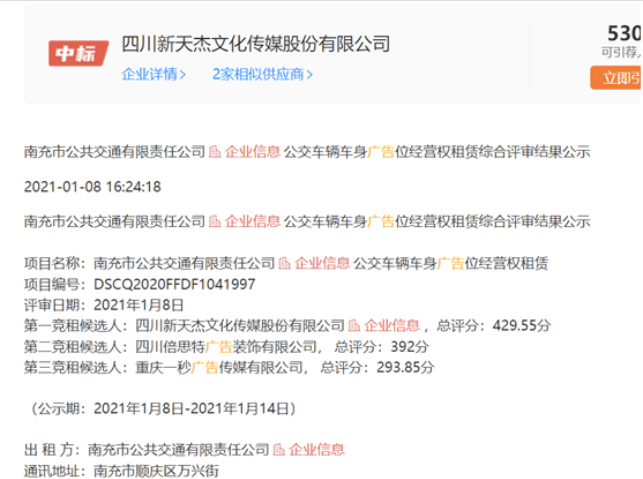This screenshot has height=479, width=643.
Task: Click building icon in 项目名称 row
Action: point(285,263)
